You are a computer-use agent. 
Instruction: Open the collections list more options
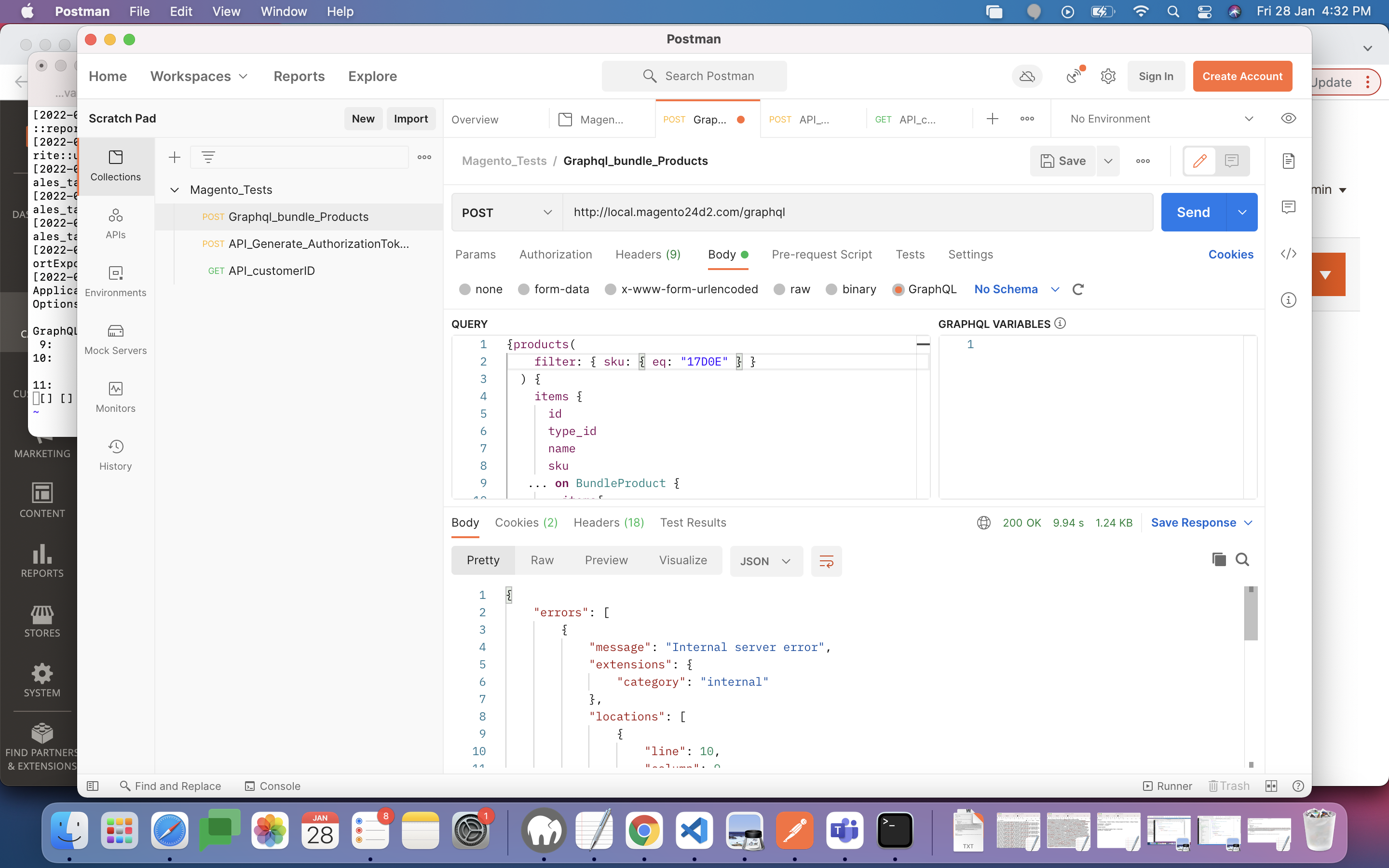click(x=424, y=157)
